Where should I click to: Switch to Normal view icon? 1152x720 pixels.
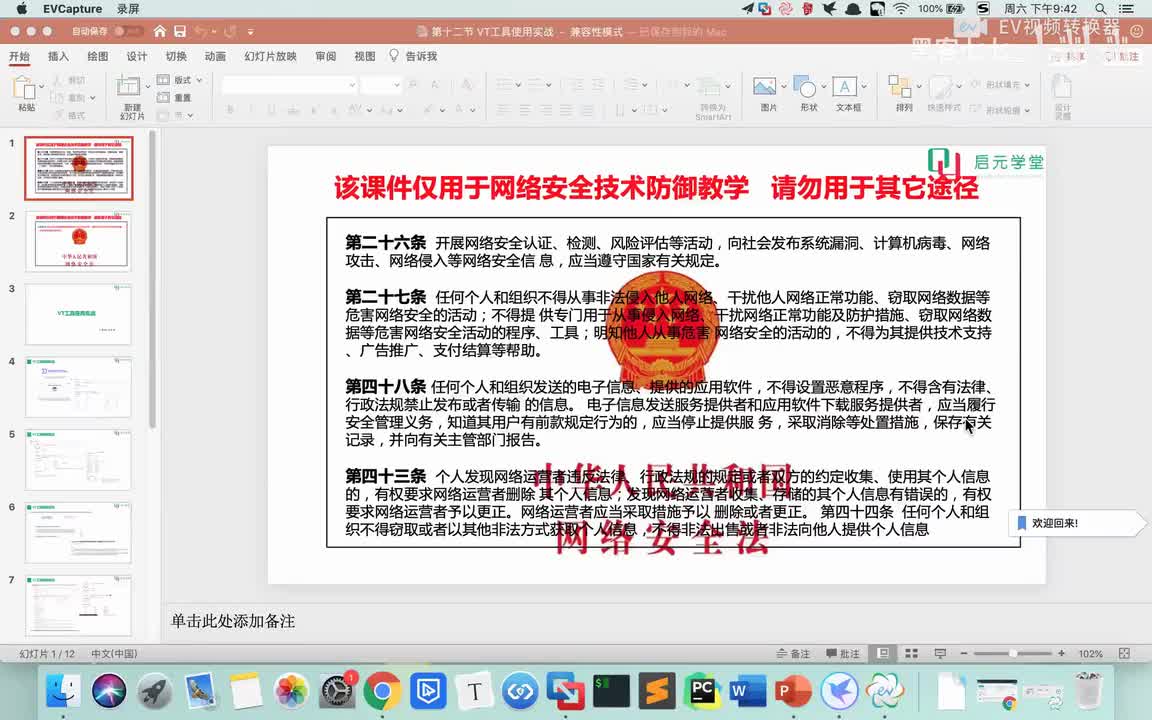point(883,653)
